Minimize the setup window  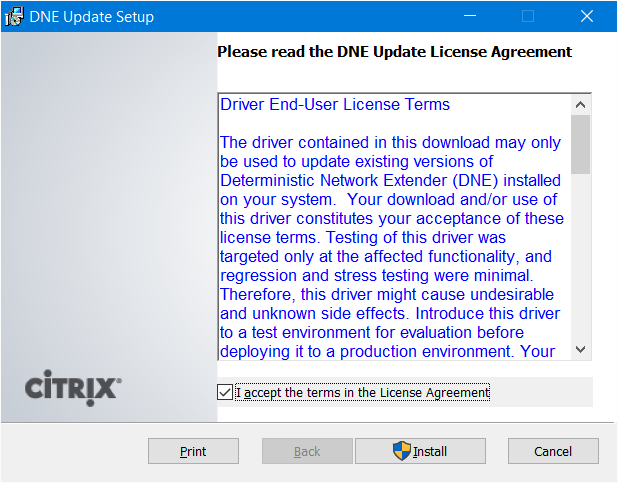tap(470, 17)
